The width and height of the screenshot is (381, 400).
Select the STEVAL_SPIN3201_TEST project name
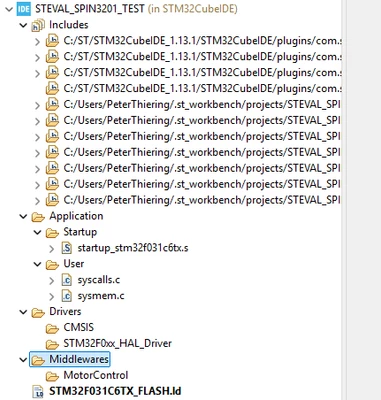(x=90, y=9)
